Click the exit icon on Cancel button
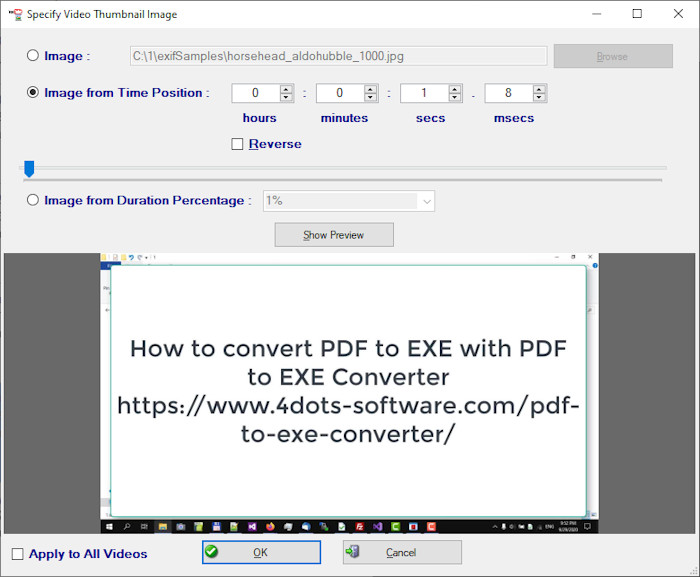 tap(352, 552)
